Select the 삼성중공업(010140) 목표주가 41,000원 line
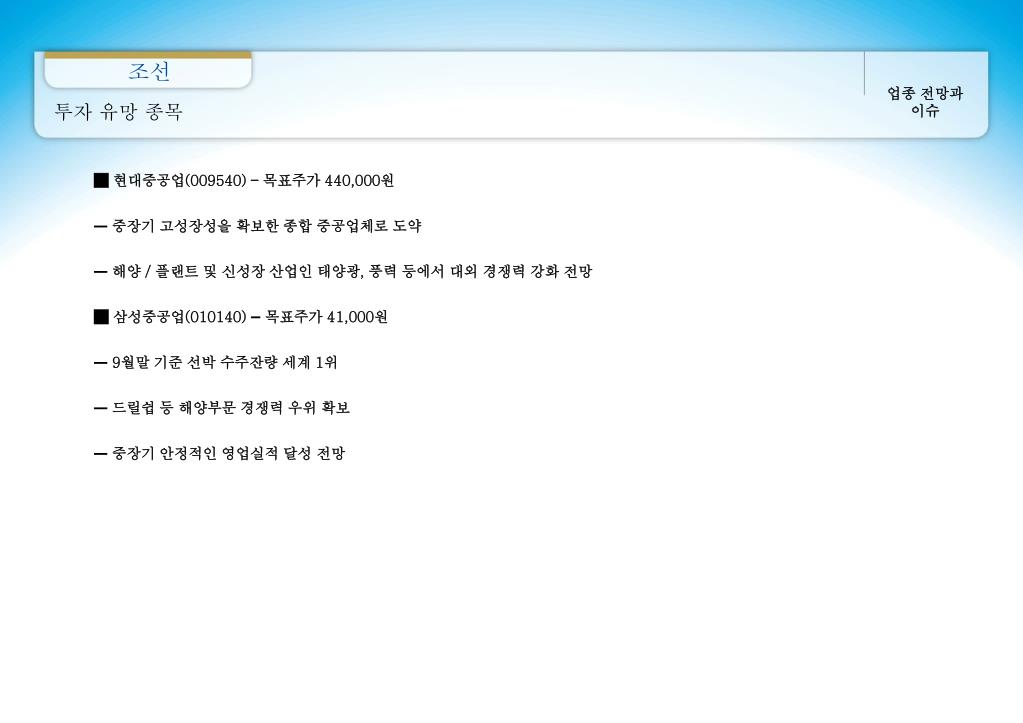 pyautogui.click(x=241, y=317)
